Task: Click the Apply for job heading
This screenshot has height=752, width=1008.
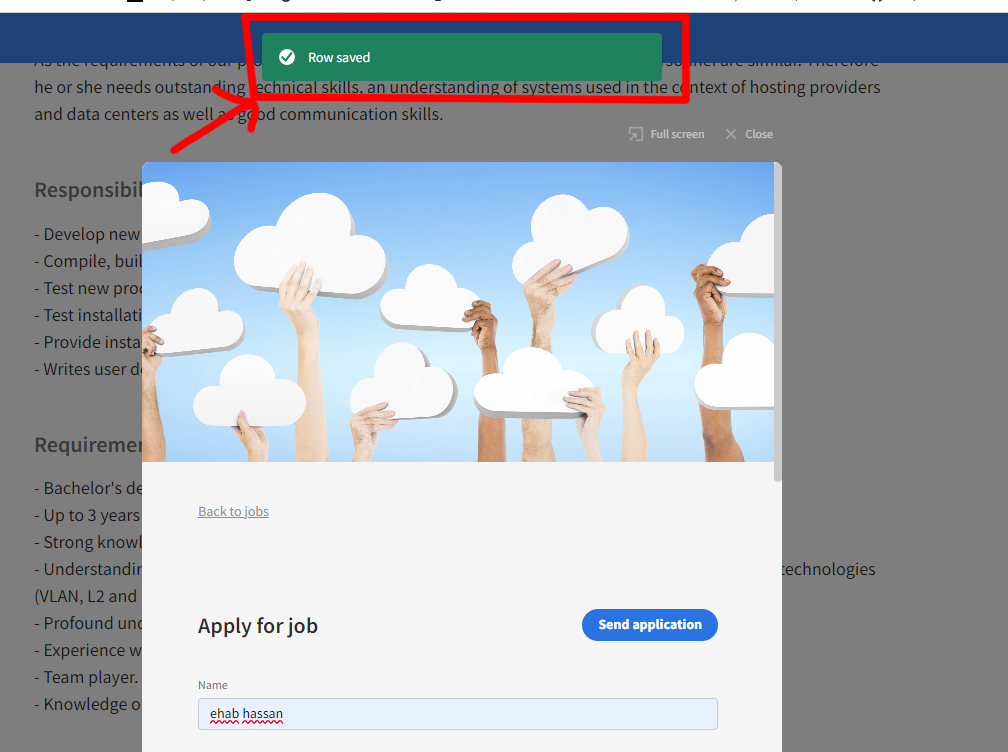Action: click(x=258, y=625)
